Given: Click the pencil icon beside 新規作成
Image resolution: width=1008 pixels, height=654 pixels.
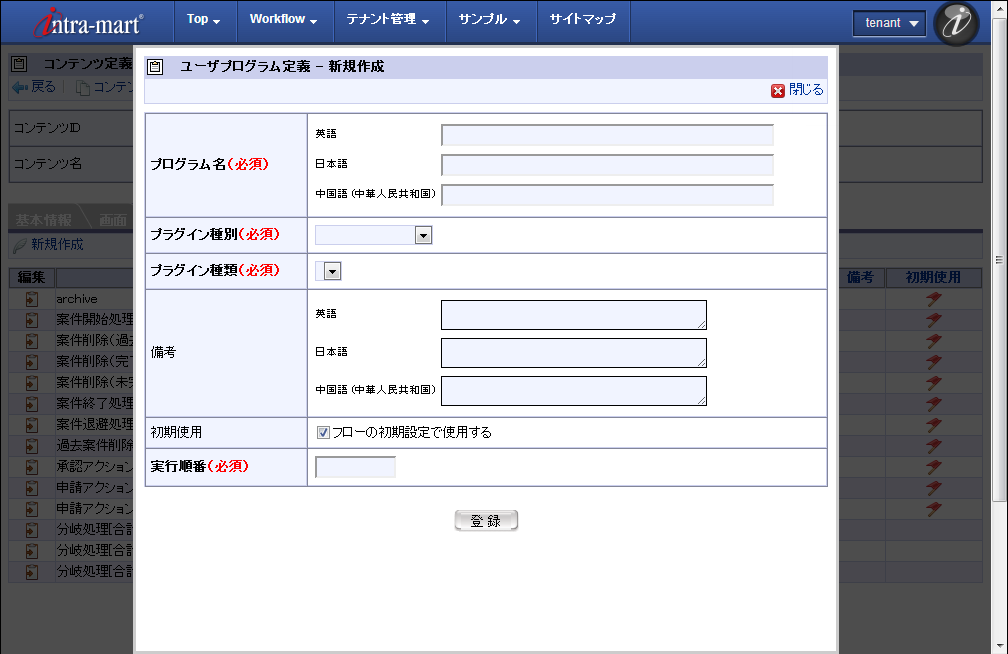Looking at the screenshot, I should point(19,245).
